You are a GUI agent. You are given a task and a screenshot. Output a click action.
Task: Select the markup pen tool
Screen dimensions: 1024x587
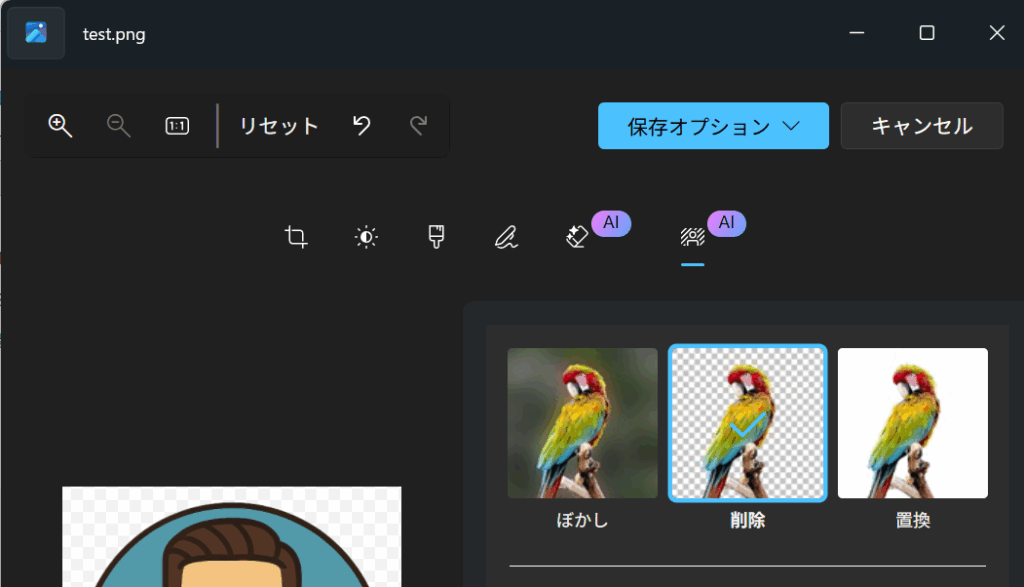coord(506,237)
